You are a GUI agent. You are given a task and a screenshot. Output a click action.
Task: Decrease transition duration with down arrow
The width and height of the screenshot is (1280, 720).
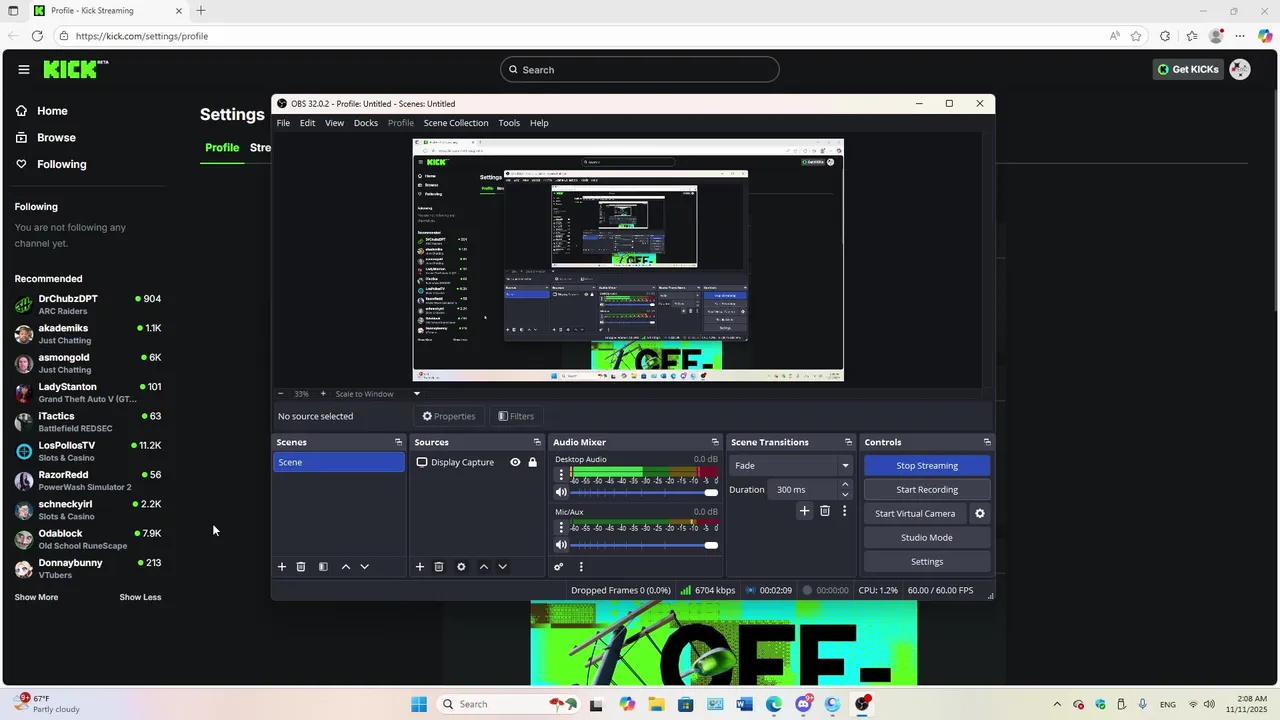(x=845, y=494)
